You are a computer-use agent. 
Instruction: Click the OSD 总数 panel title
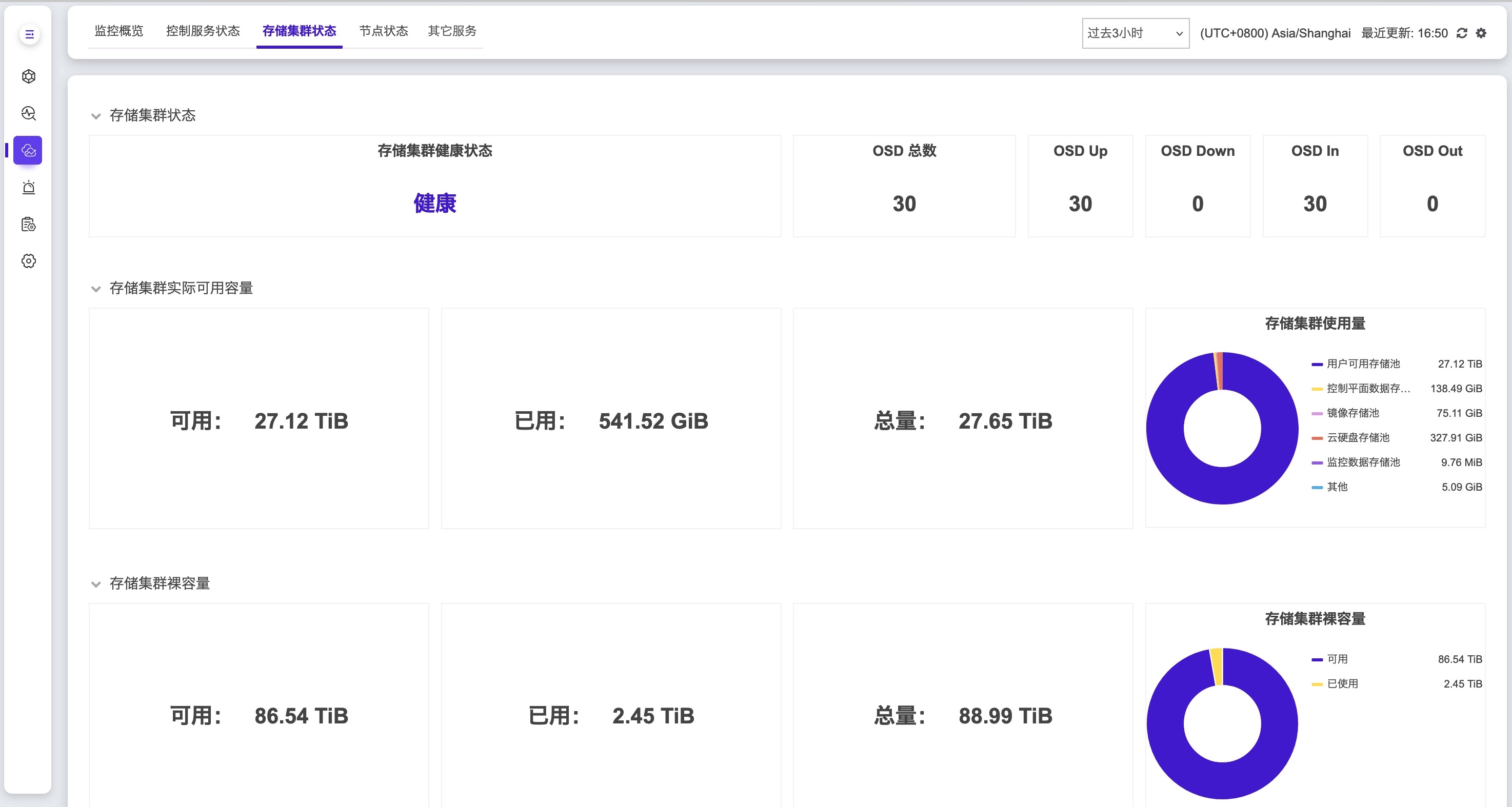904,151
